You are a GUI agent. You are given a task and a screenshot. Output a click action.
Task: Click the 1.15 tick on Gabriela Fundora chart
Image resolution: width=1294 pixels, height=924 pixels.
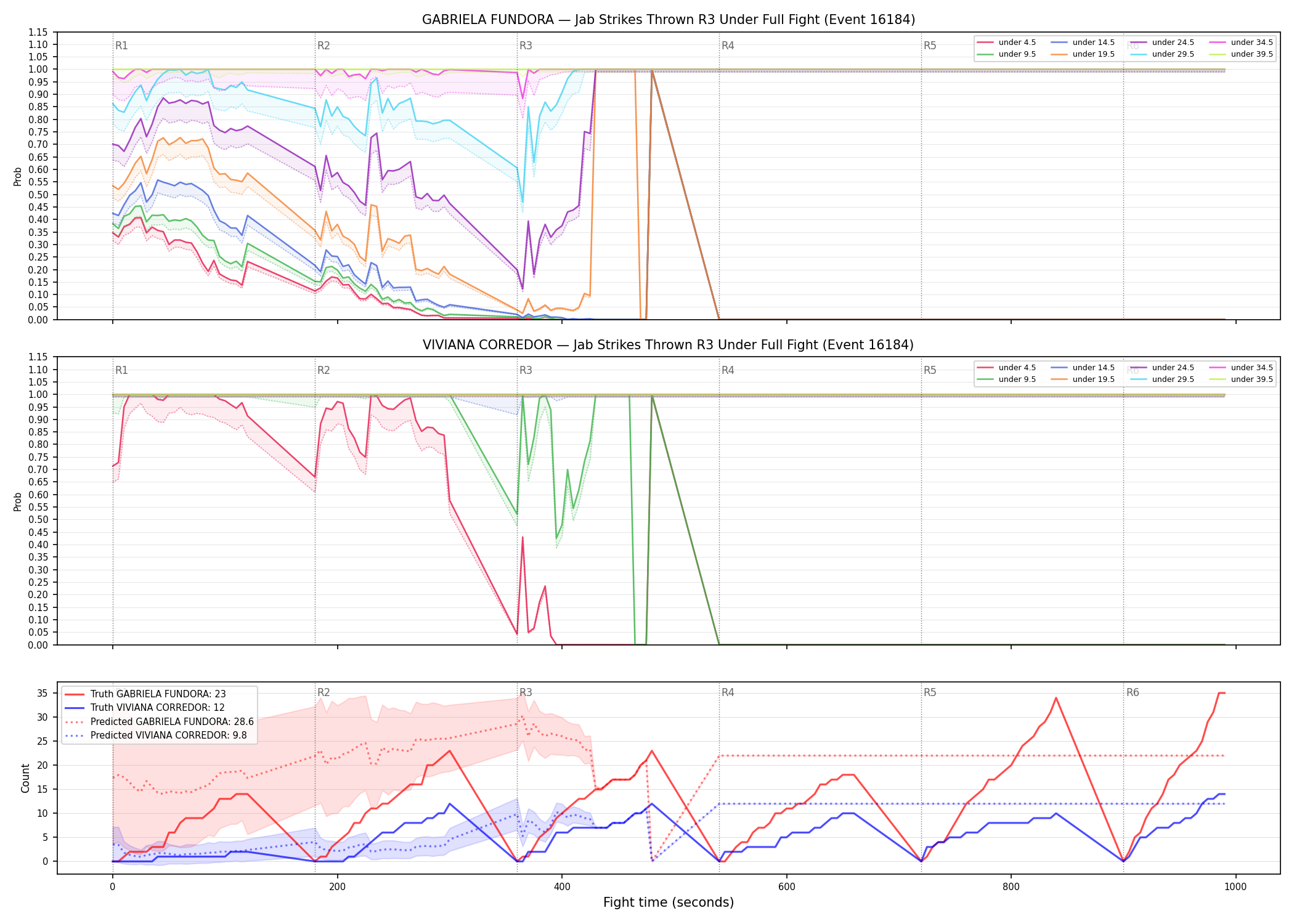click(38, 32)
